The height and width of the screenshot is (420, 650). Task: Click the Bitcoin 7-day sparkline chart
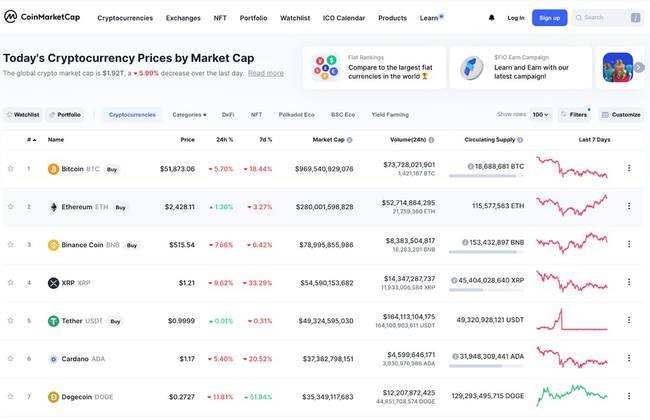(x=572, y=167)
